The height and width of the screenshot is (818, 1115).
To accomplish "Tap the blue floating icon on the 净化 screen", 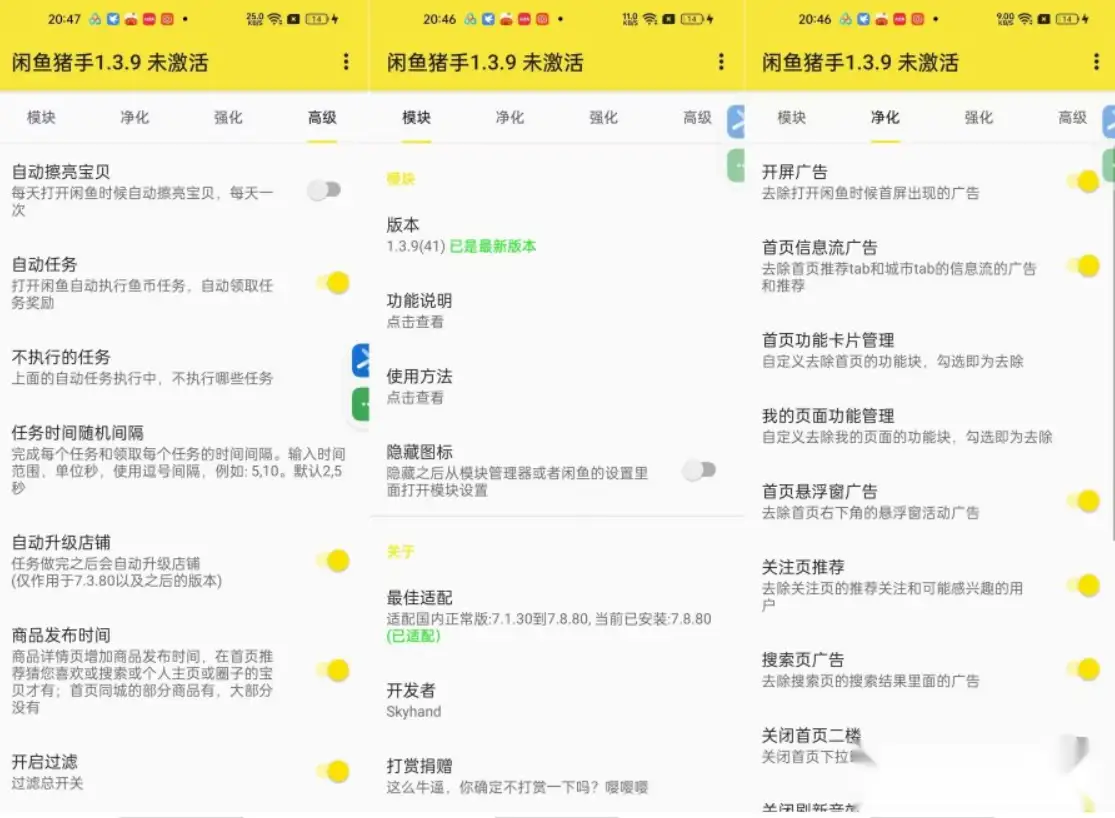I will [x=1108, y=121].
